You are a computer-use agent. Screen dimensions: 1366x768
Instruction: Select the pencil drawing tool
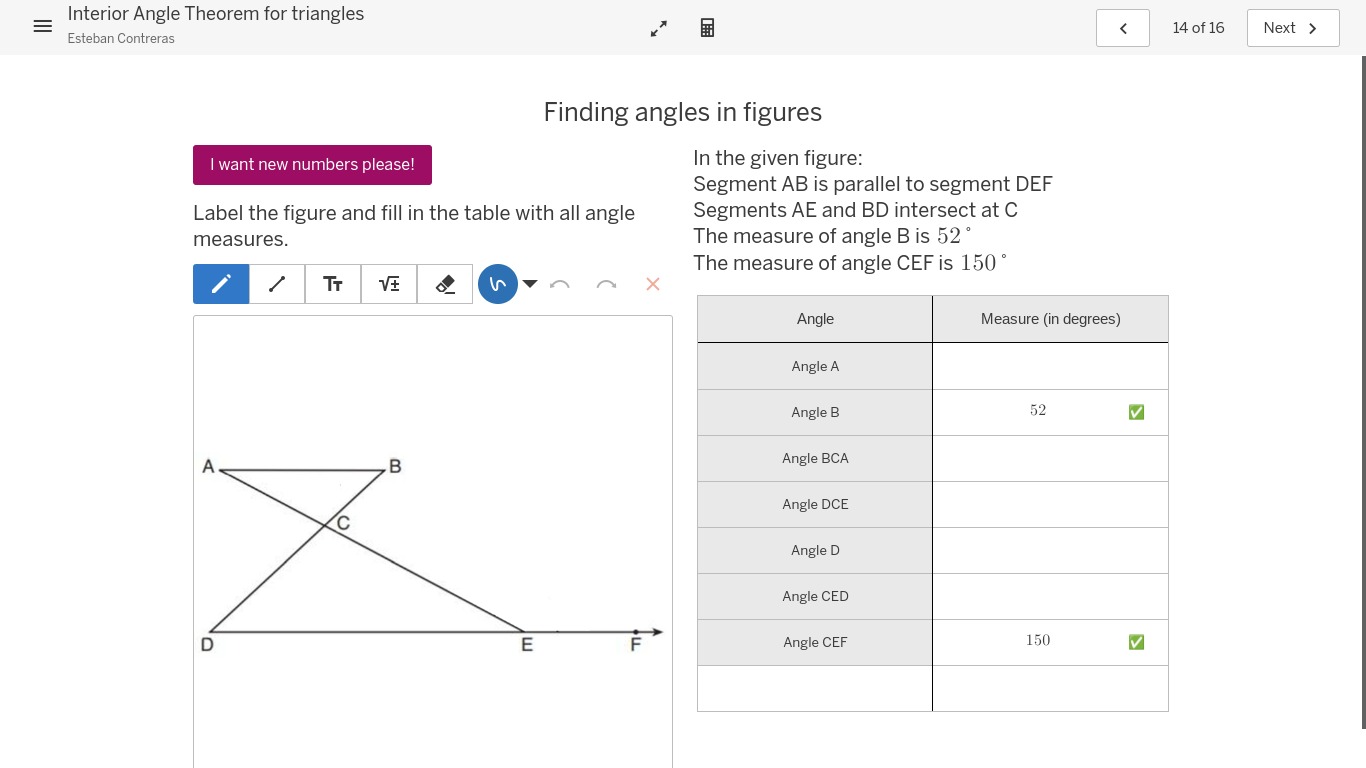[x=221, y=284]
